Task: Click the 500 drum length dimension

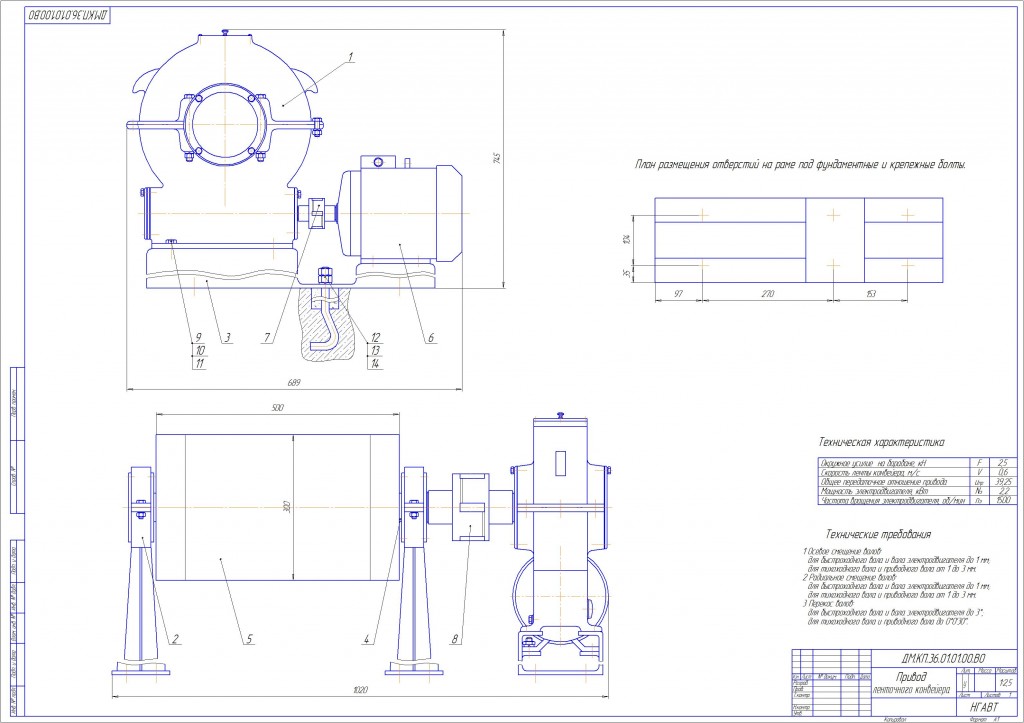Action: click(x=278, y=408)
